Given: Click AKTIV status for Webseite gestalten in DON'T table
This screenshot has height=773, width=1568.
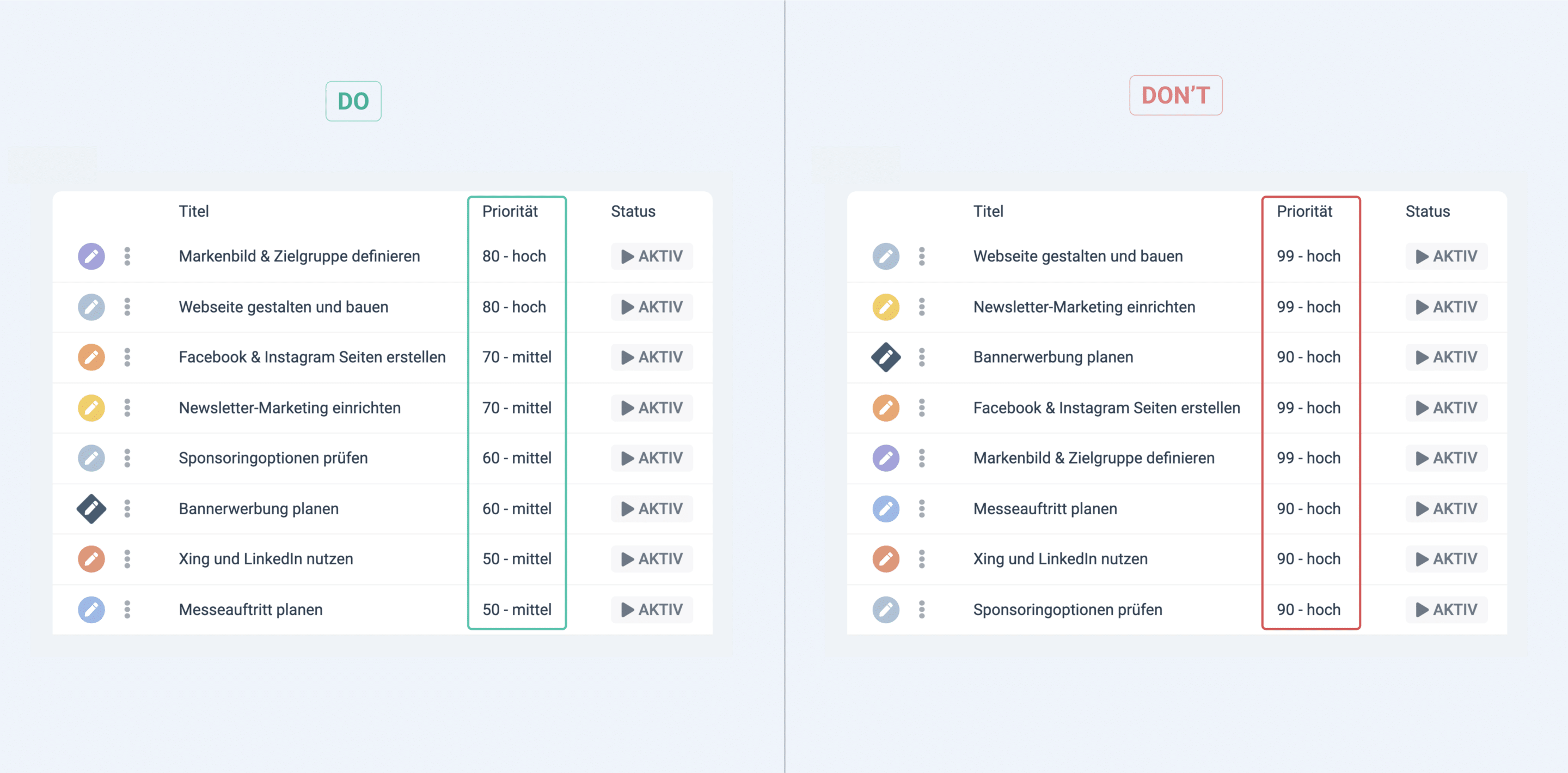Looking at the screenshot, I should pyautogui.click(x=1445, y=257).
